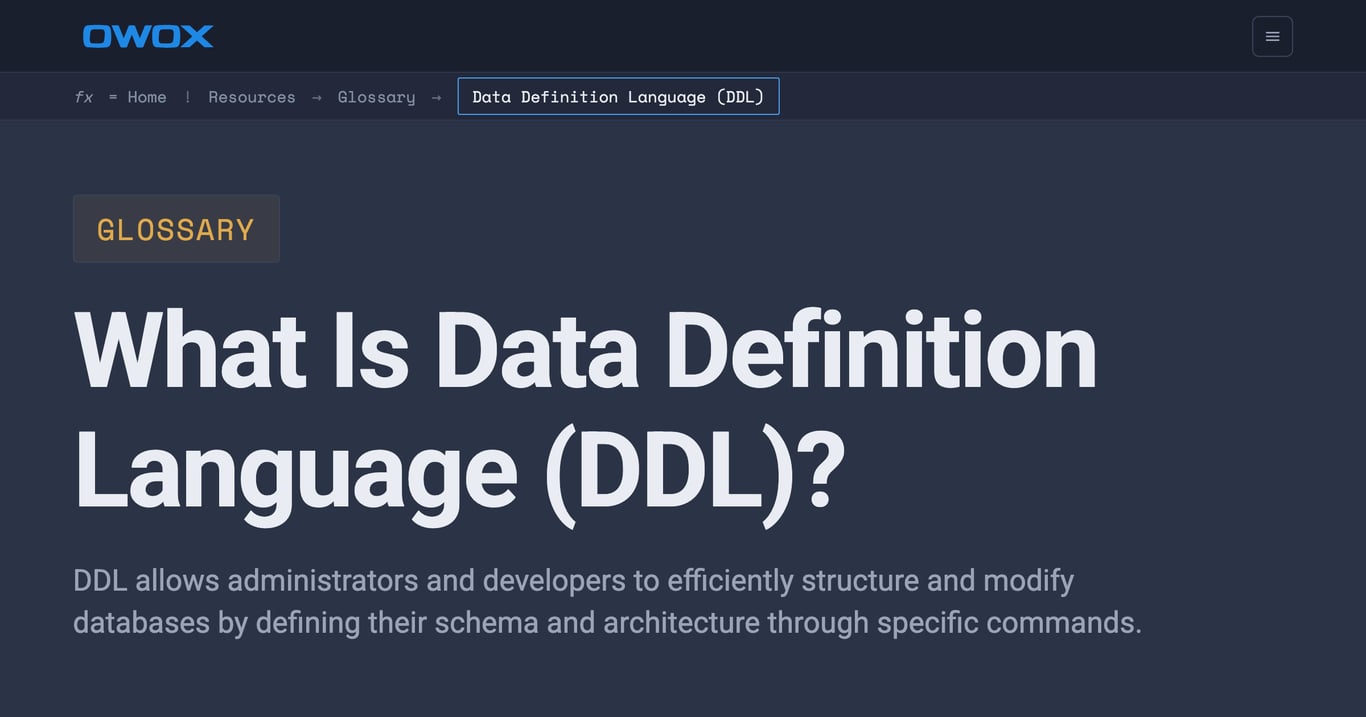Click the OWOX logo

(x=148, y=36)
